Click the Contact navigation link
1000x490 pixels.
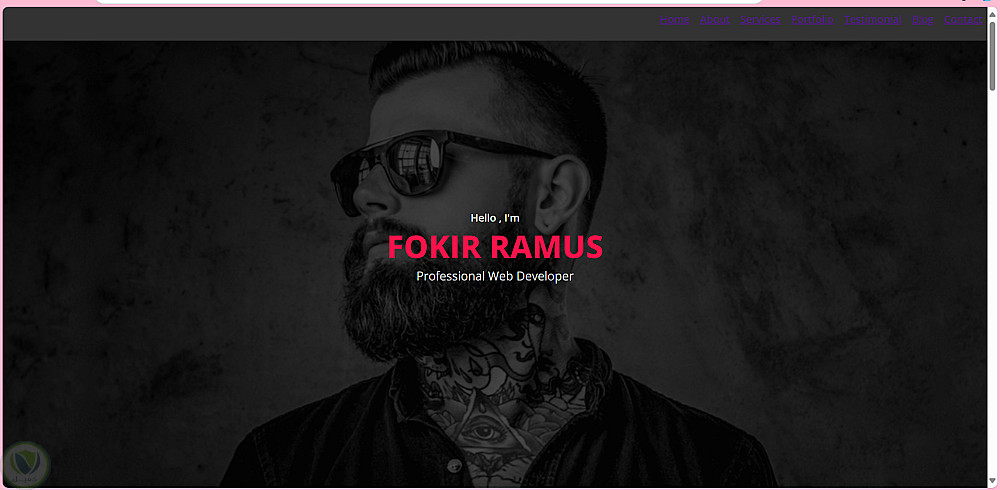pos(963,20)
